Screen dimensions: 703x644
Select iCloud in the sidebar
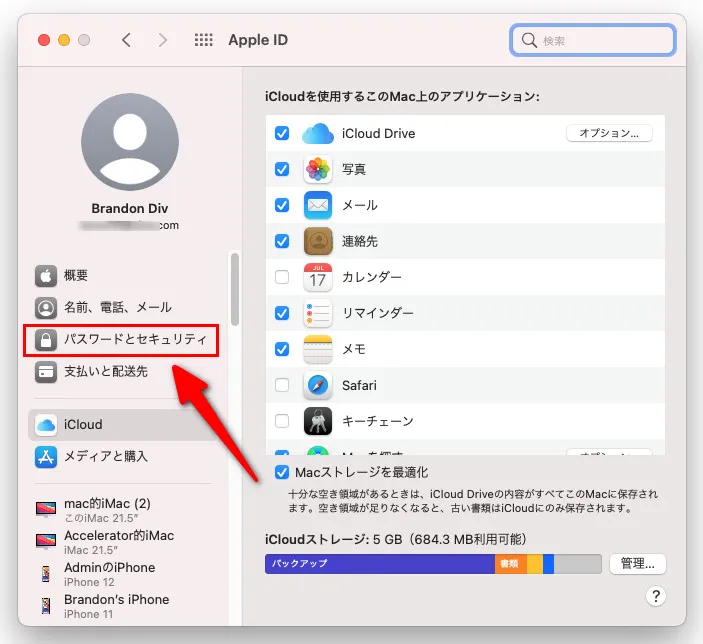click(121, 425)
